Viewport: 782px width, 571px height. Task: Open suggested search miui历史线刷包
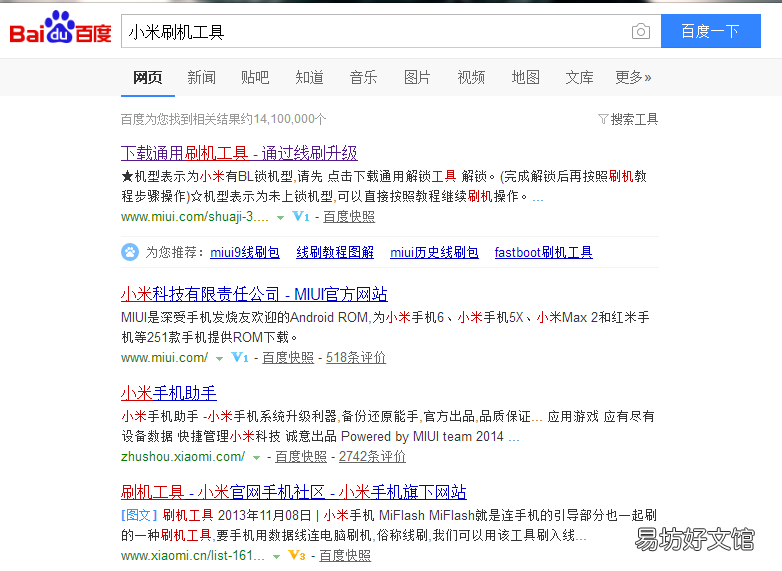pyautogui.click(x=434, y=252)
